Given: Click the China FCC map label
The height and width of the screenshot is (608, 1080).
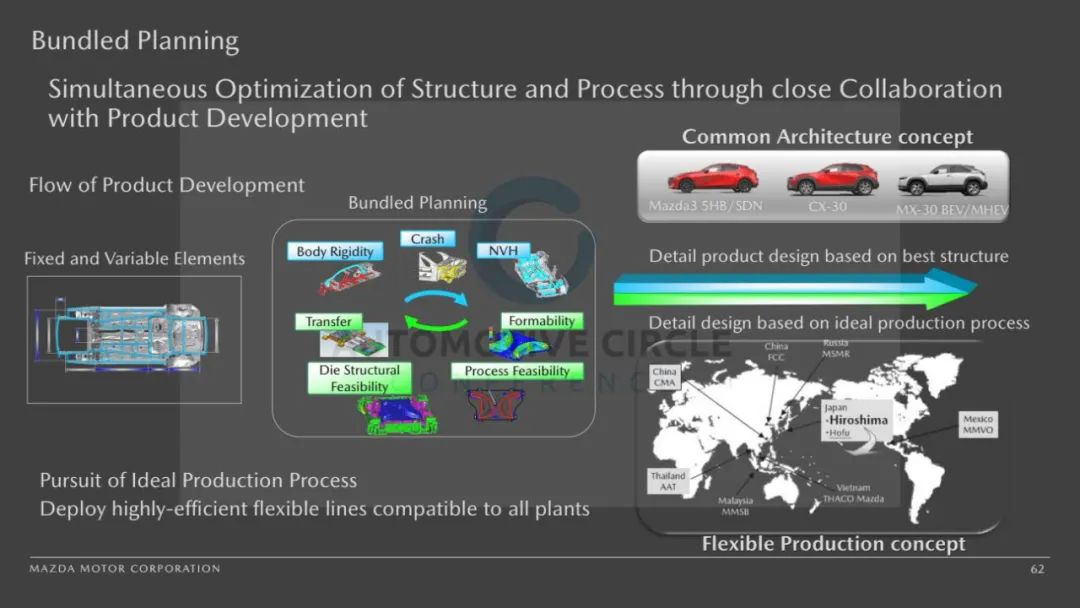Looking at the screenshot, I should 776,352.
